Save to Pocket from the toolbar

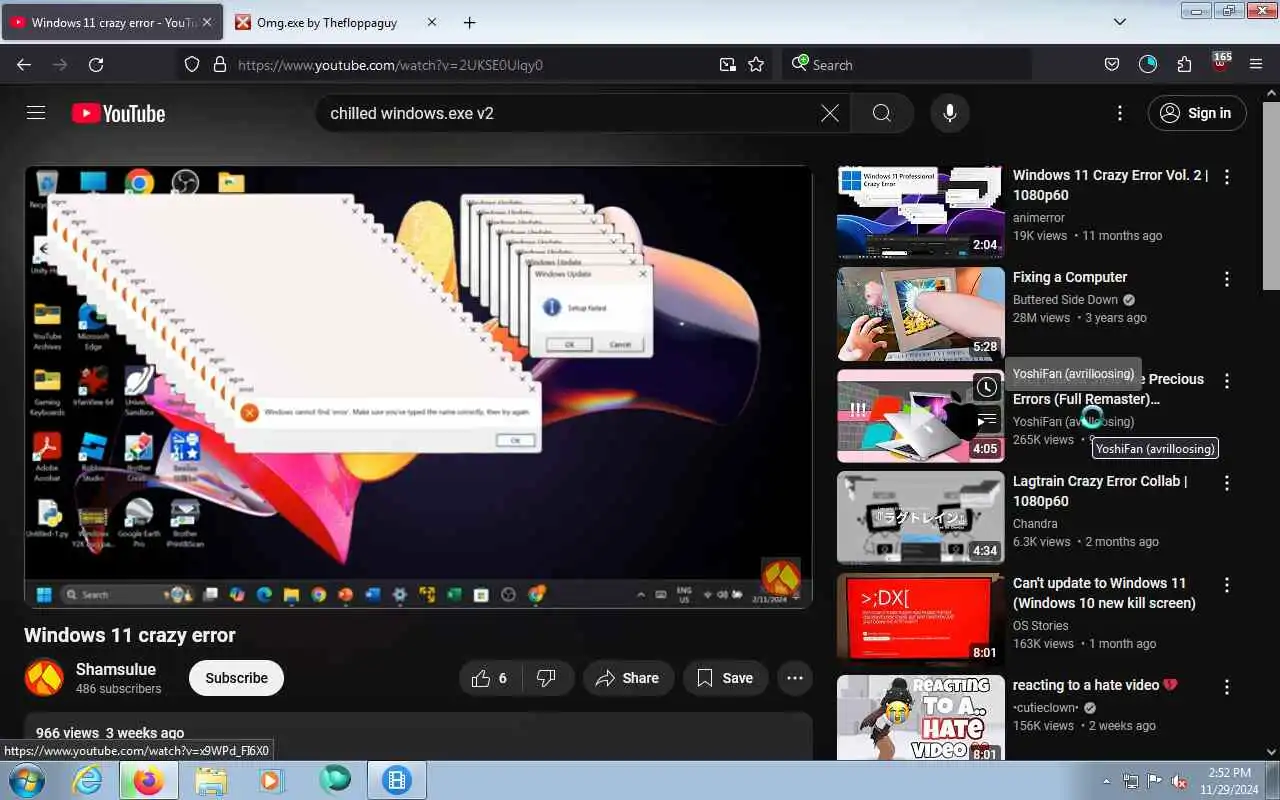coord(1112,64)
